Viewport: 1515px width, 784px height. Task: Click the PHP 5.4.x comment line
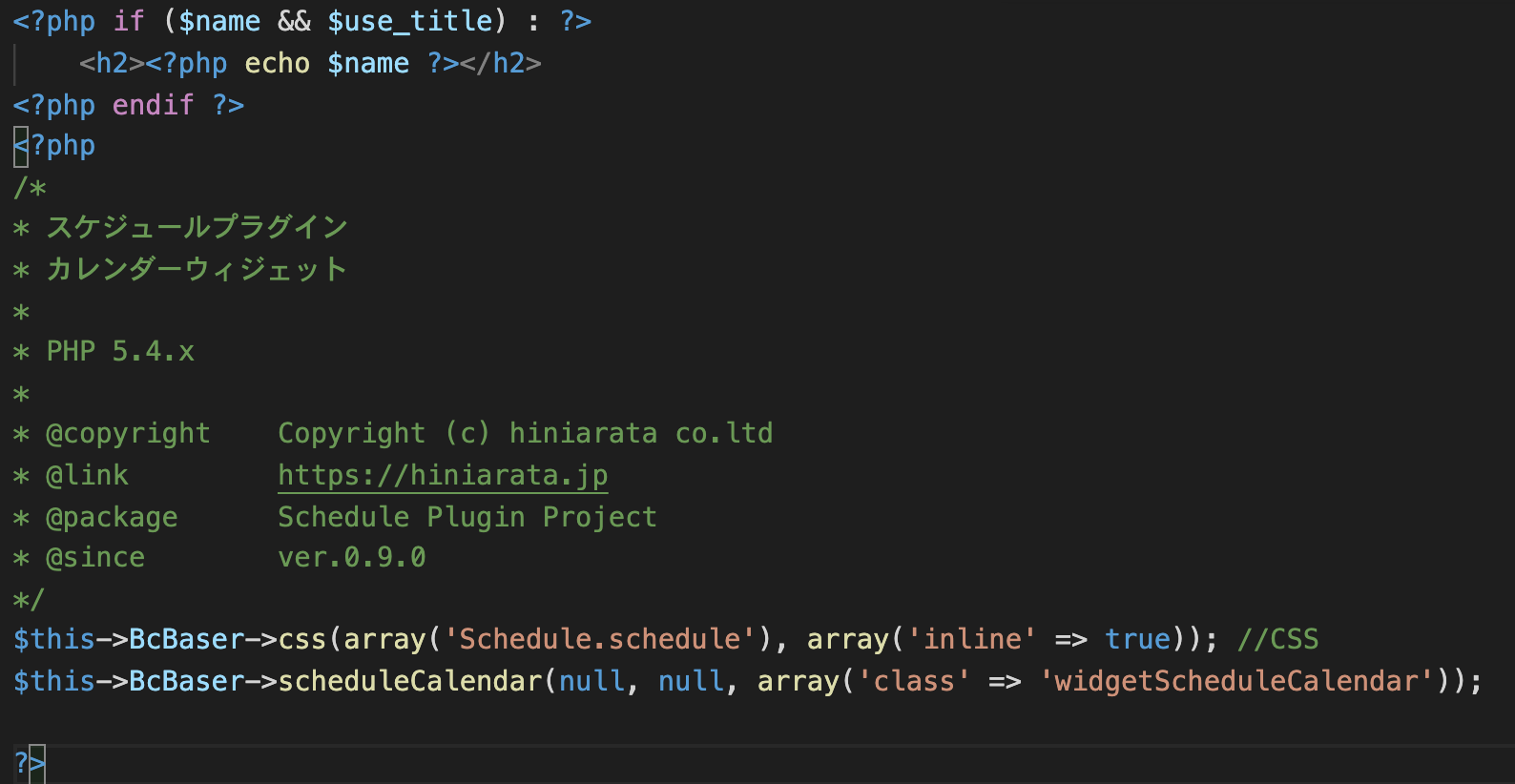tap(120, 351)
